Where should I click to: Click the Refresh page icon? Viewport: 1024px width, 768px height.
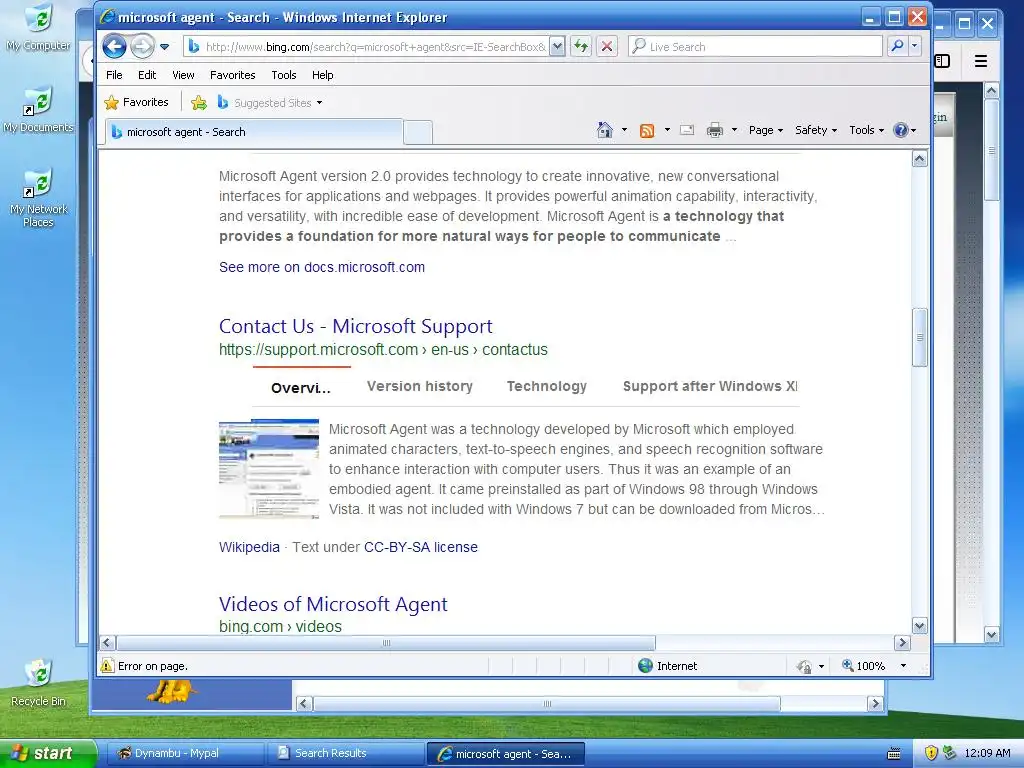[581, 46]
